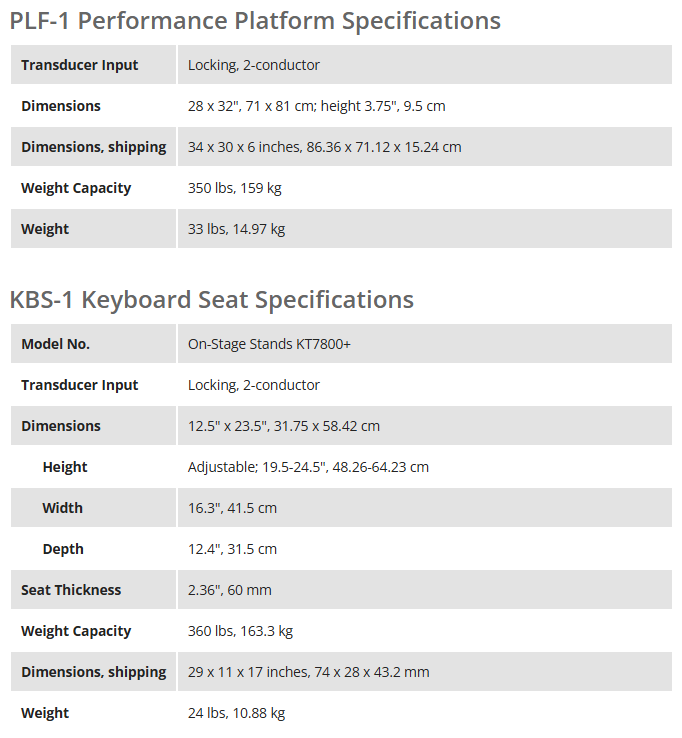Select the 360 lbs, 163.3 kg value
The image size is (682, 738).
pos(240,631)
